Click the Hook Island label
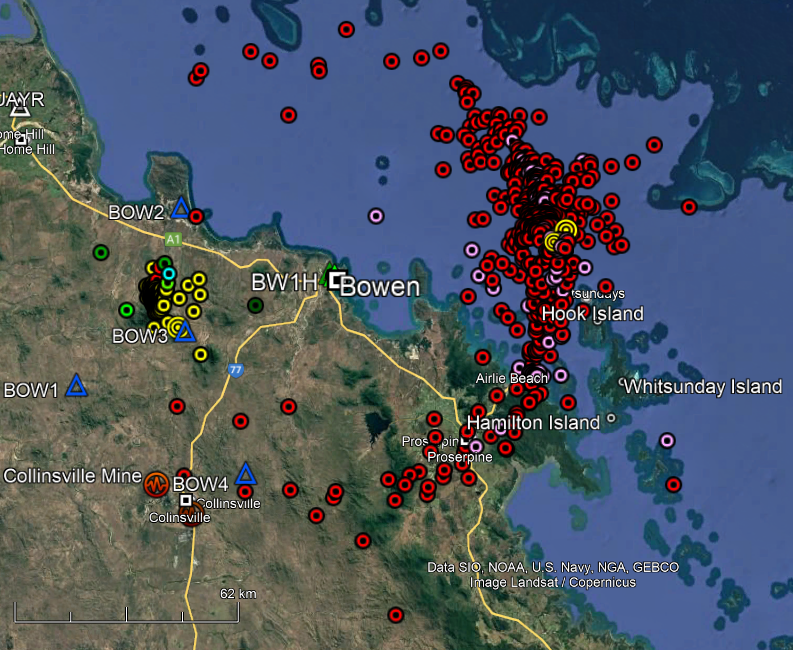The width and height of the screenshot is (793, 650). pos(592,314)
